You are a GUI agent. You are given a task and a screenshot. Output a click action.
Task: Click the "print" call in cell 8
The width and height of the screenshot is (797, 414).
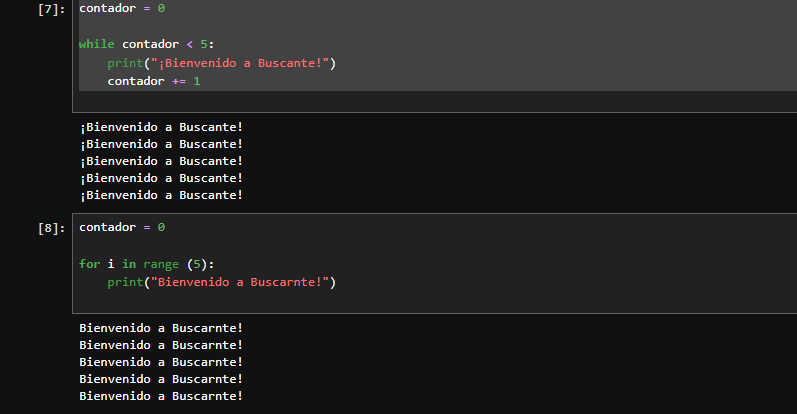(125, 282)
